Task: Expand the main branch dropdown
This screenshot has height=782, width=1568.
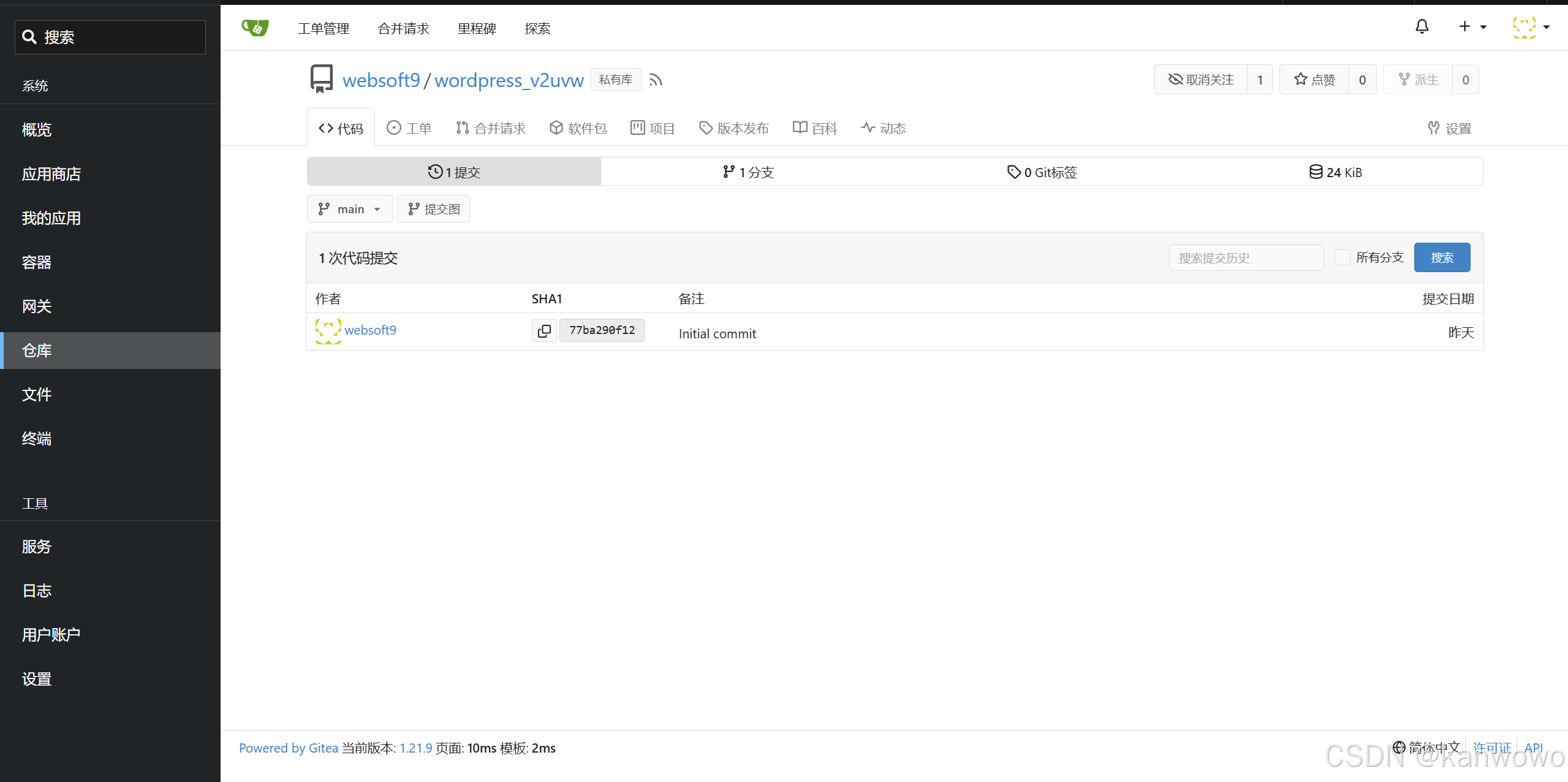Action: pos(350,209)
